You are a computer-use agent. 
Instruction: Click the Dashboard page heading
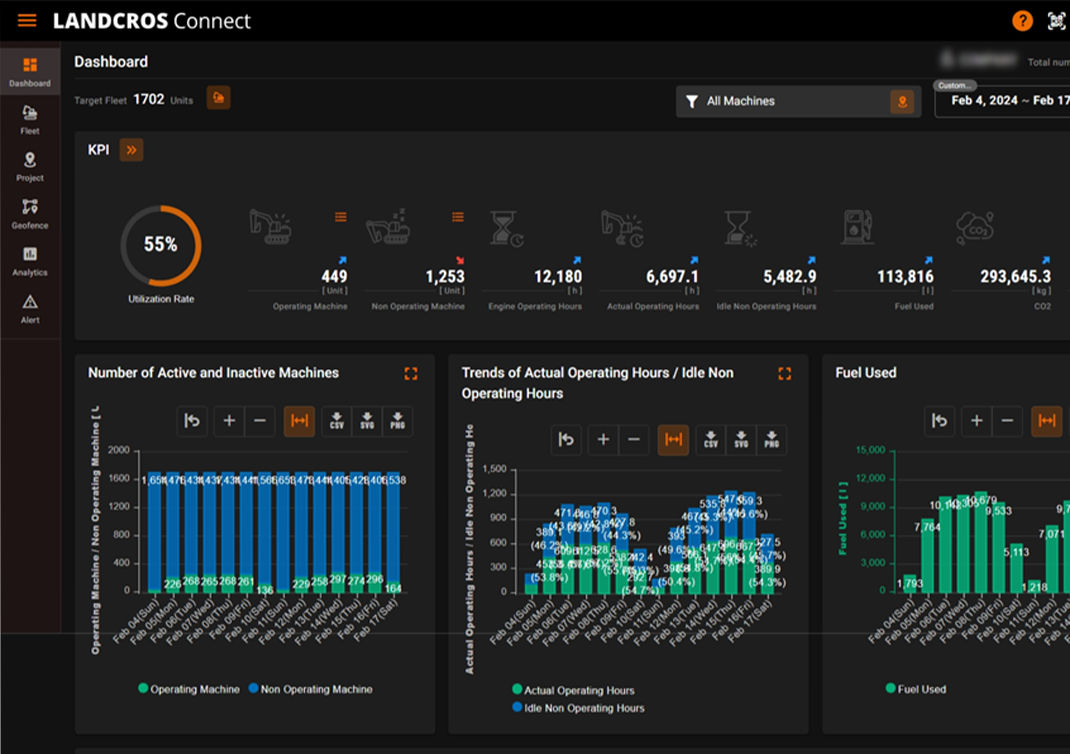point(111,62)
